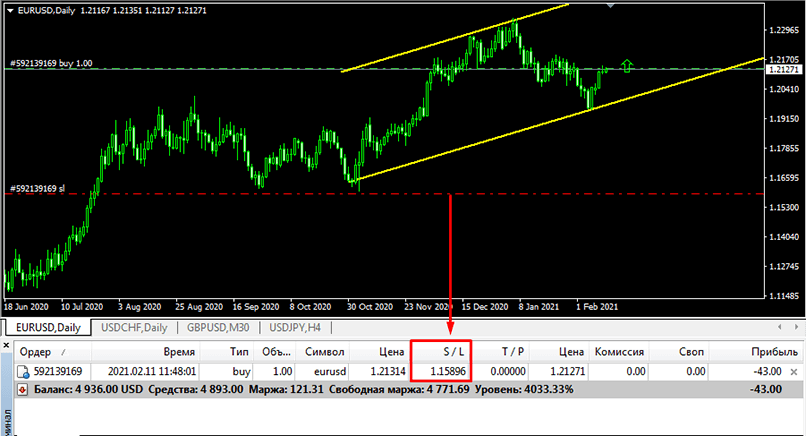Sort by the T / P column header
This screenshot has height=436, width=806.
[500, 352]
